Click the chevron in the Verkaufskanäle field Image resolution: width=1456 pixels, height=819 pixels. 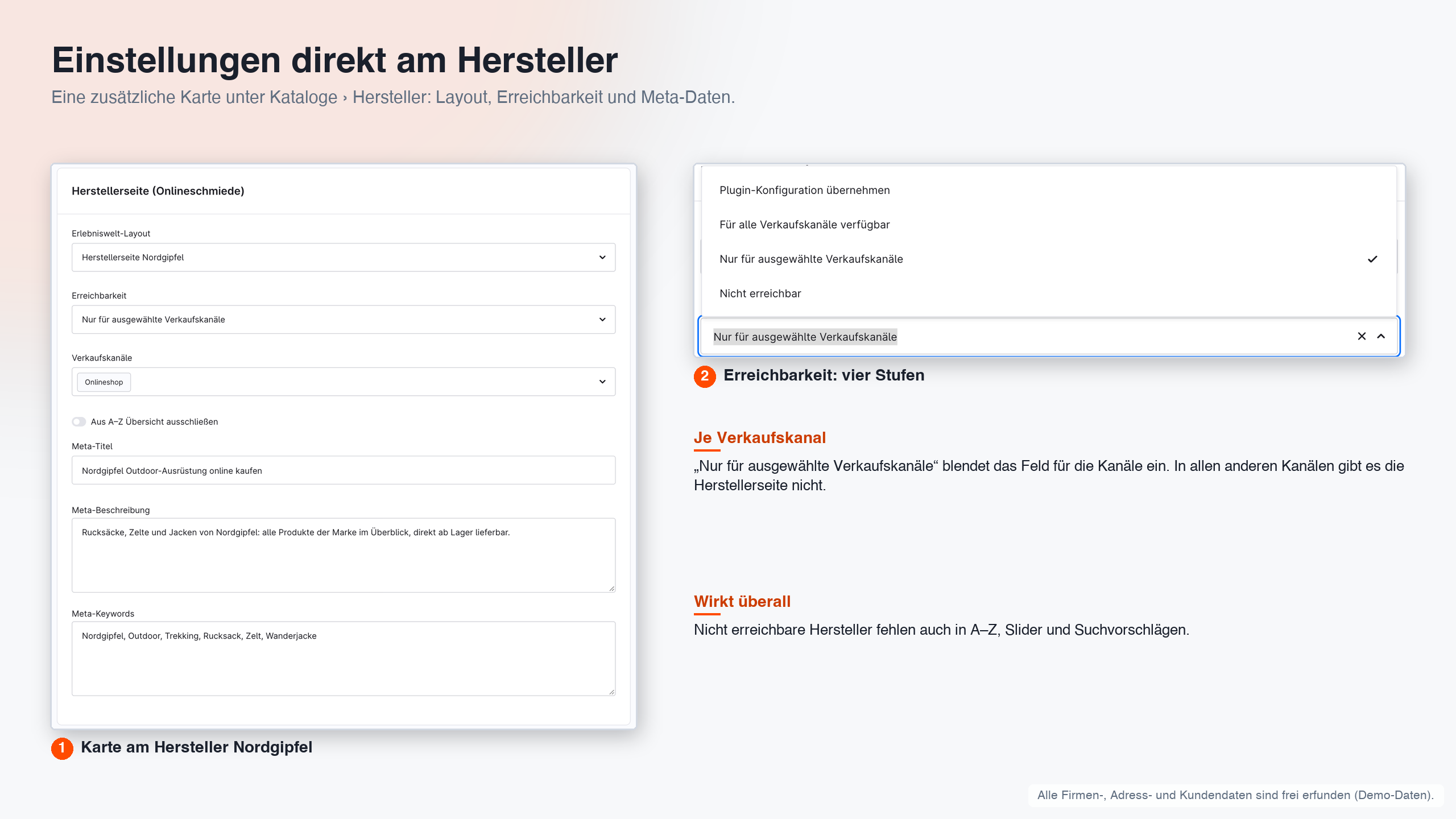tap(602, 382)
